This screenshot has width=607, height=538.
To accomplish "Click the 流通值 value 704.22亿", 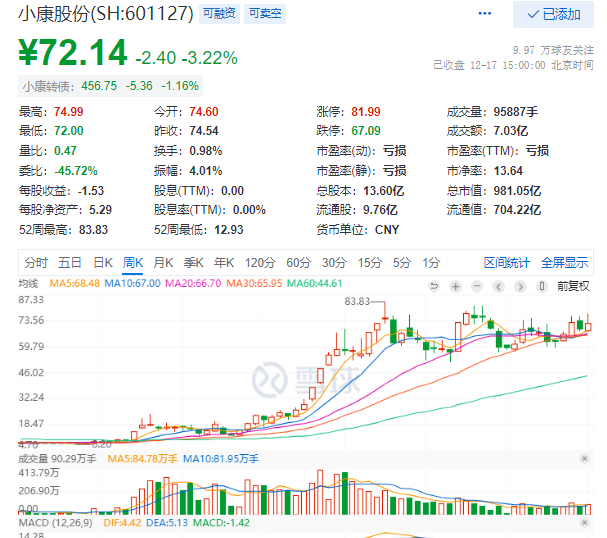I will (x=517, y=210).
